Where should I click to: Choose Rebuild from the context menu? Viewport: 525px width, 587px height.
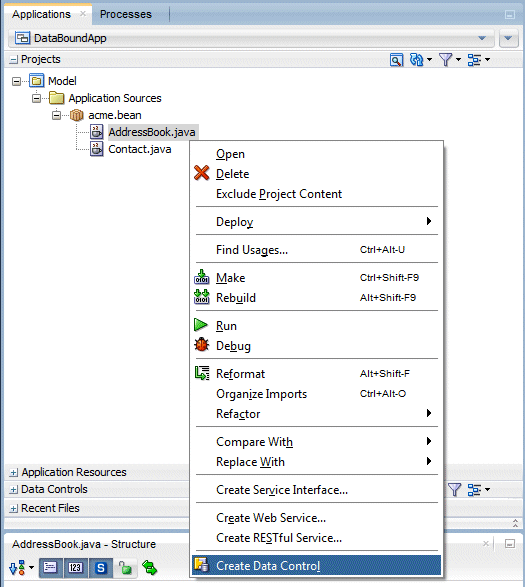coord(317,298)
